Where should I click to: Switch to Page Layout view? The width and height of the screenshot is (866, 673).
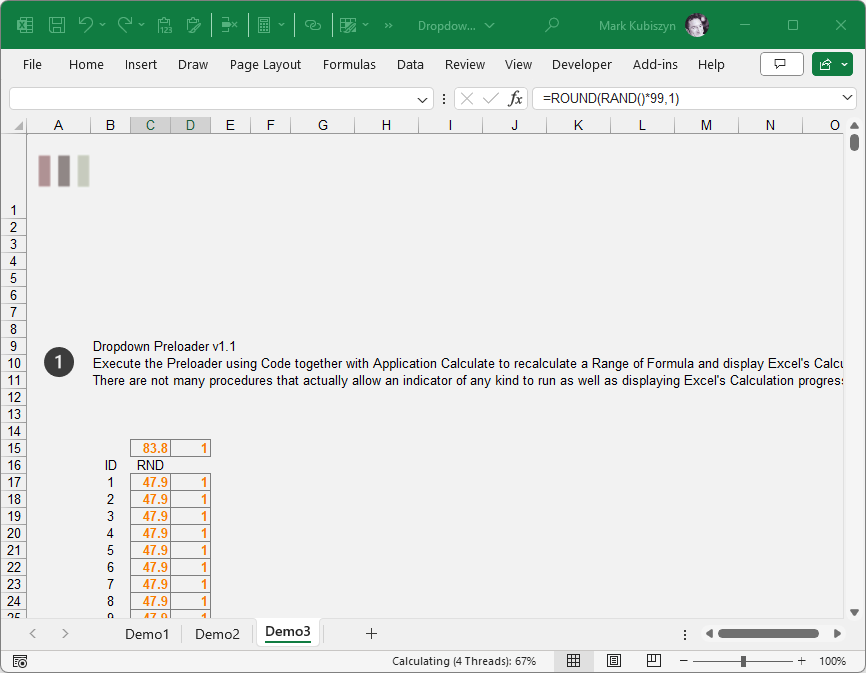614,661
